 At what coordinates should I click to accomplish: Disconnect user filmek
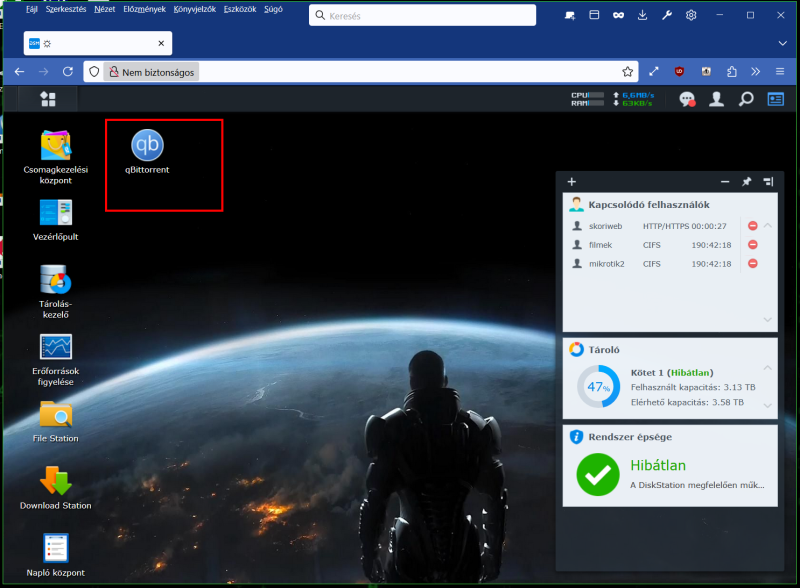click(x=753, y=244)
